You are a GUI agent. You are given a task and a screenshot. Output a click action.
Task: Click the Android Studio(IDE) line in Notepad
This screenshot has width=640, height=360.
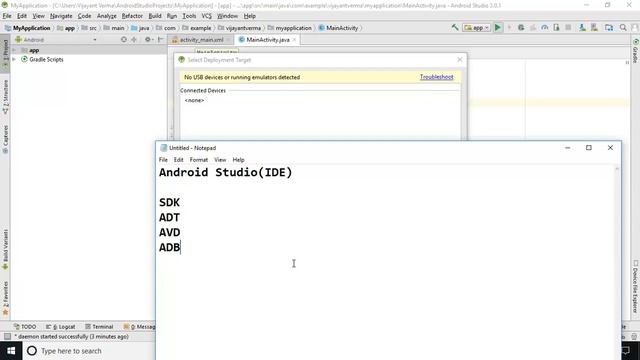[226, 173]
